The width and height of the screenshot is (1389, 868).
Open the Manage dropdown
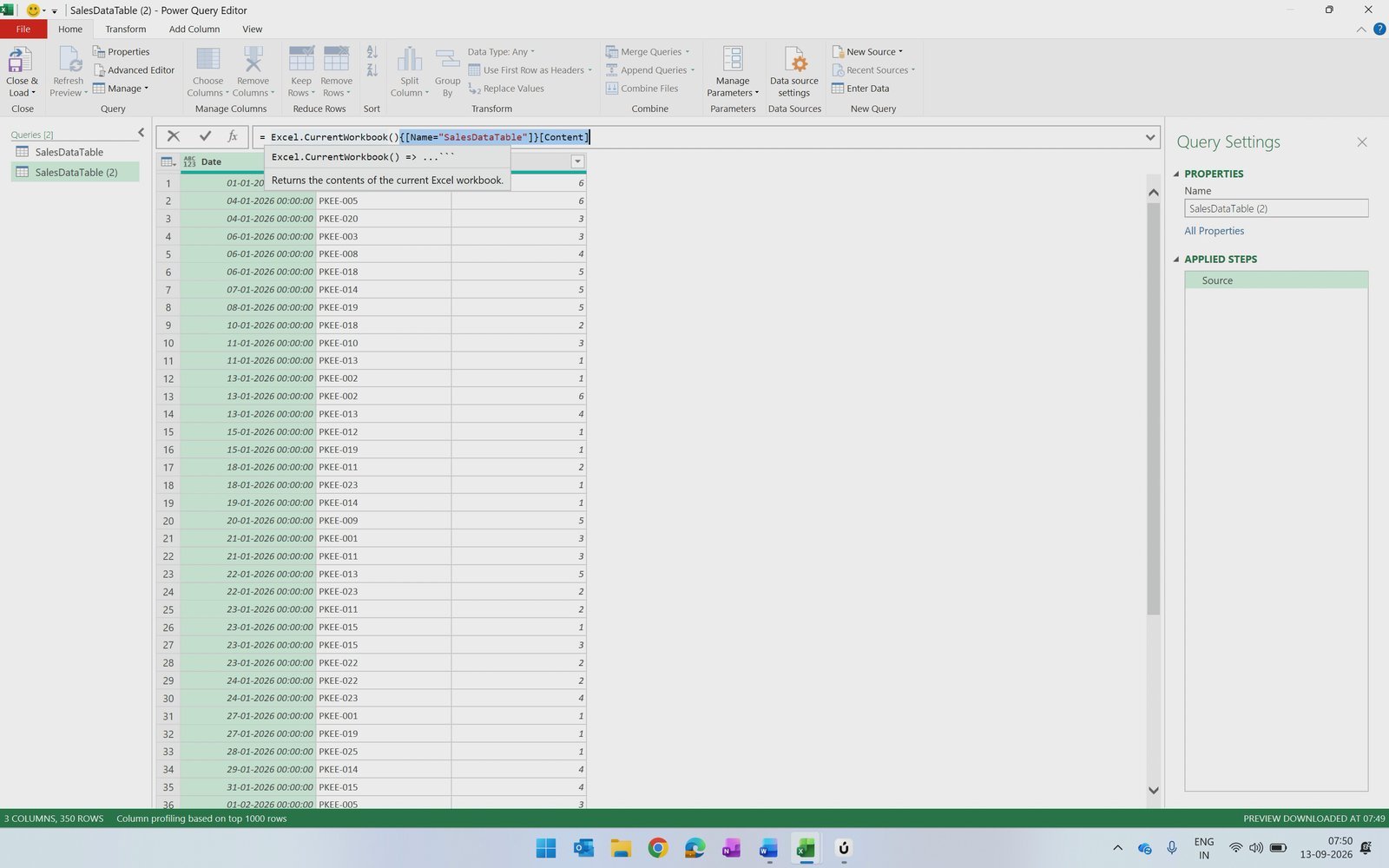[x=121, y=89]
